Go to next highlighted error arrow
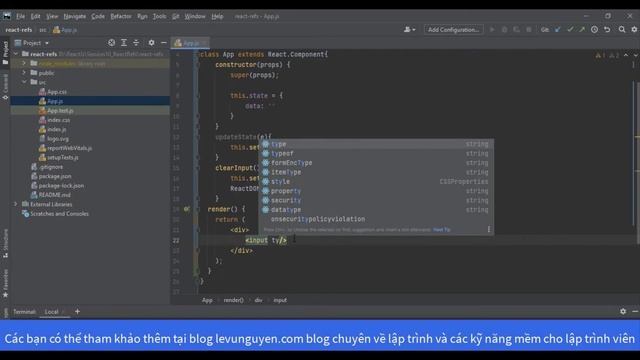Screen dimensions: 640x360 [635, 55]
